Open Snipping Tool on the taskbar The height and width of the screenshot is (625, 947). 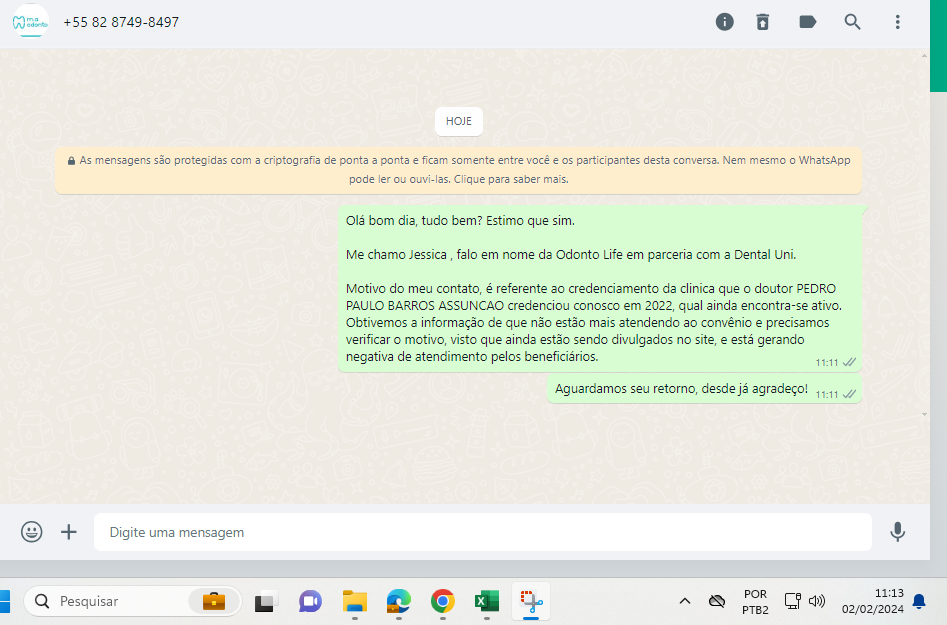point(531,601)
